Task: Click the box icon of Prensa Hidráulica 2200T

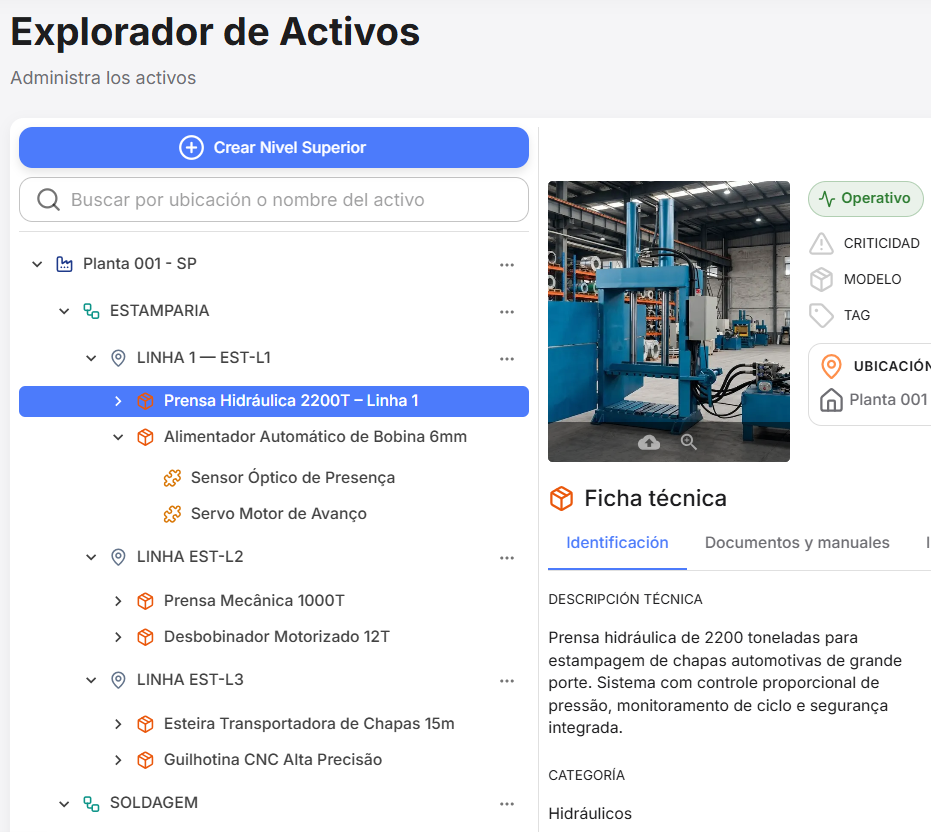Action: (x=145, y=401)
